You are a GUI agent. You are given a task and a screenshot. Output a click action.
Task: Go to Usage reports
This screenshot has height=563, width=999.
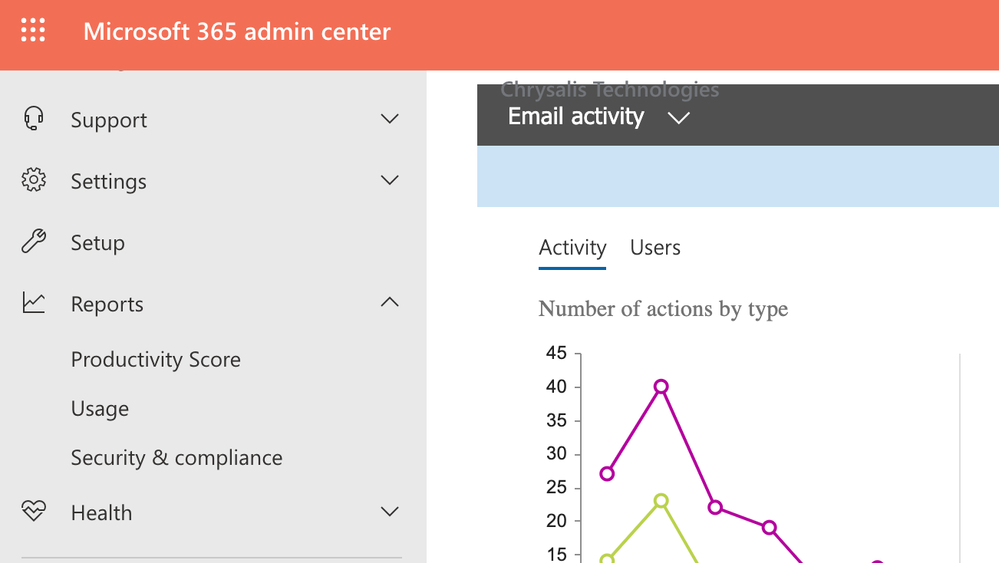coord(100,408)
